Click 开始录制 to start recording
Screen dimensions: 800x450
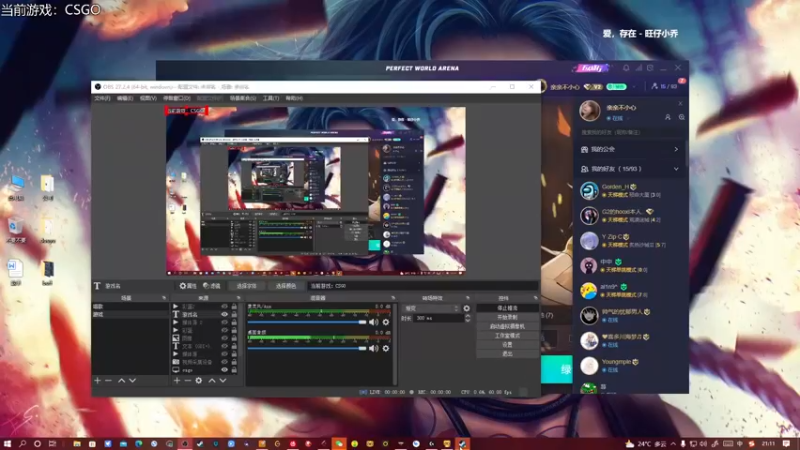[507, 317]
